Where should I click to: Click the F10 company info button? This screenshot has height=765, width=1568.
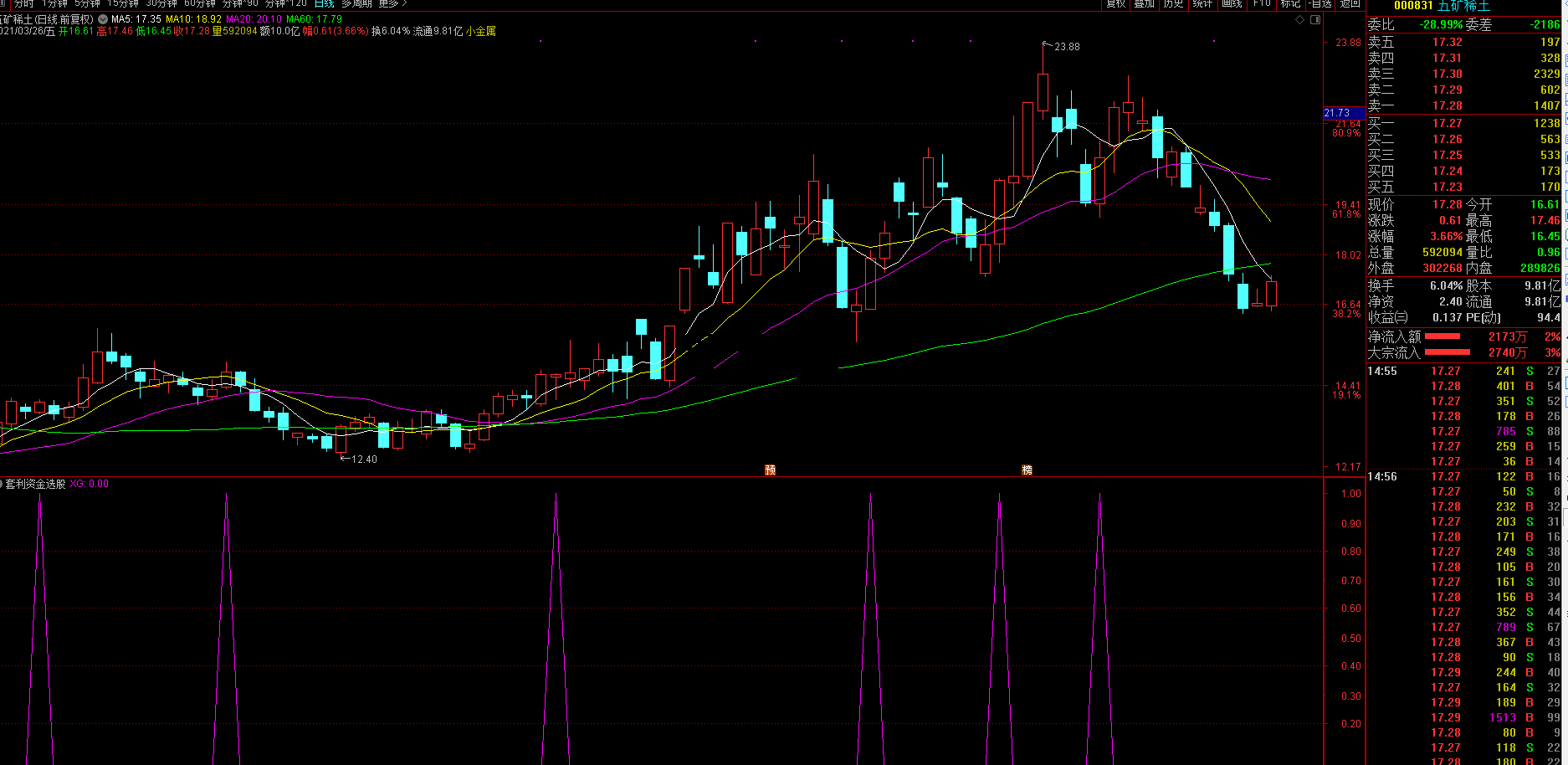[1262, 3]
